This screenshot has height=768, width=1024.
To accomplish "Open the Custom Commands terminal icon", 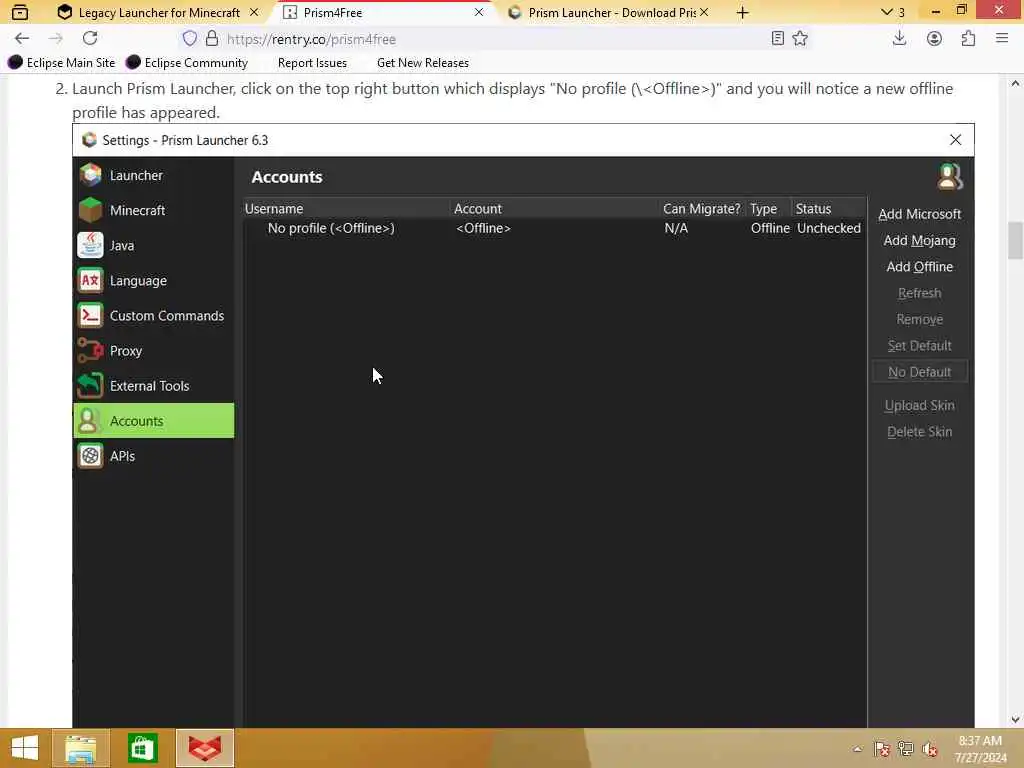I will click(x=90, y=316).
